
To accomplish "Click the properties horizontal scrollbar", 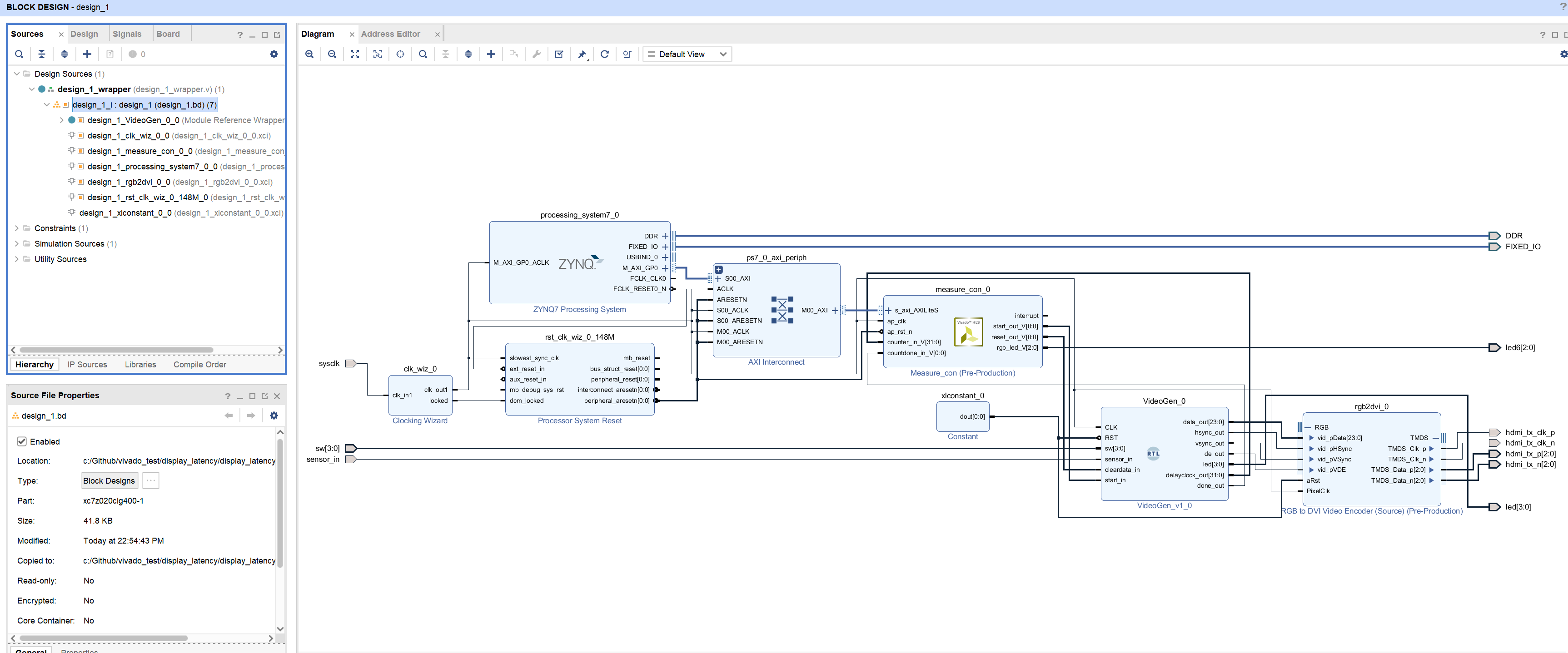I will [104, 638].
